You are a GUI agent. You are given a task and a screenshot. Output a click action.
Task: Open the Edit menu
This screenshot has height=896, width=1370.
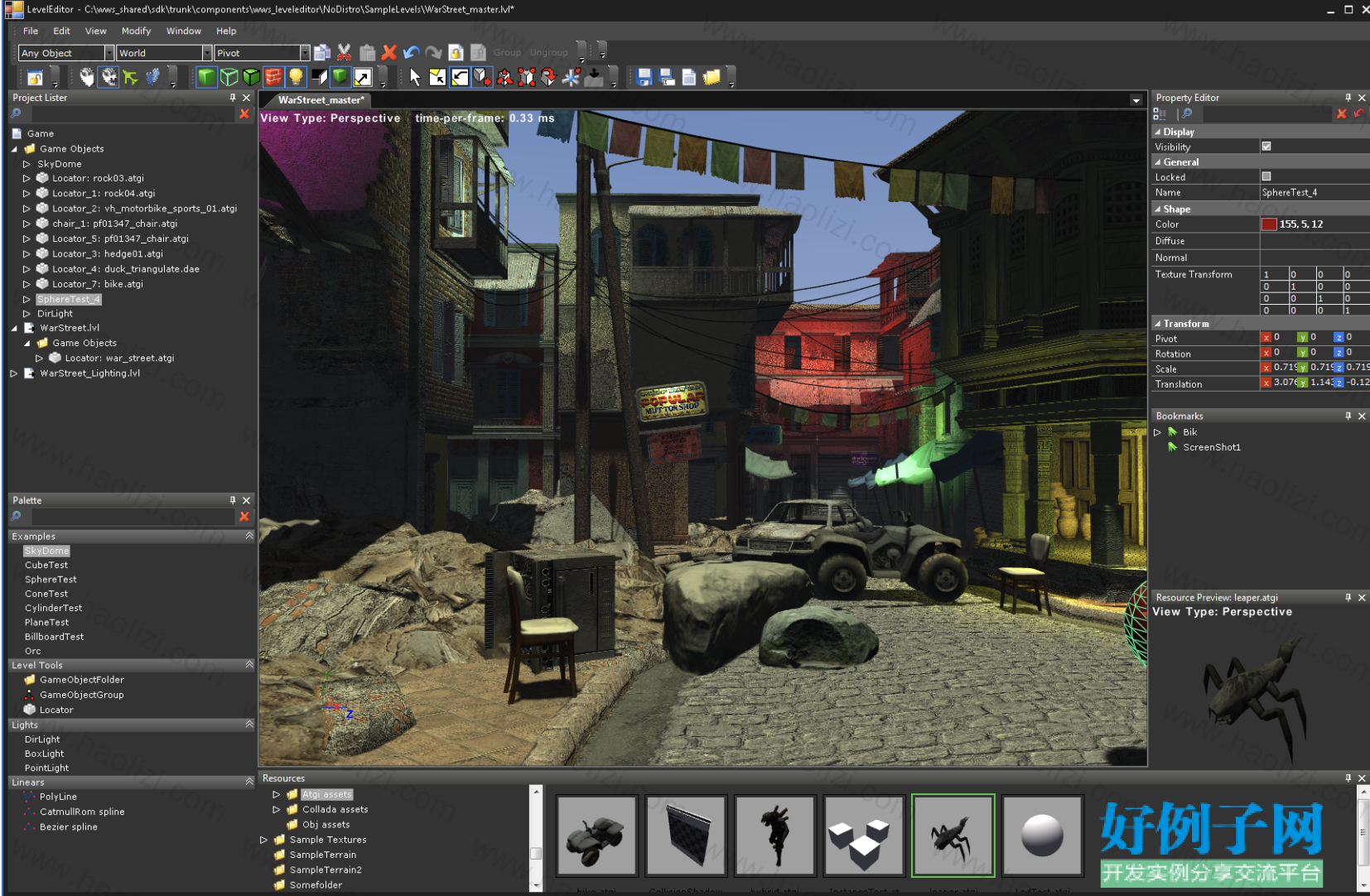(62, 31)
